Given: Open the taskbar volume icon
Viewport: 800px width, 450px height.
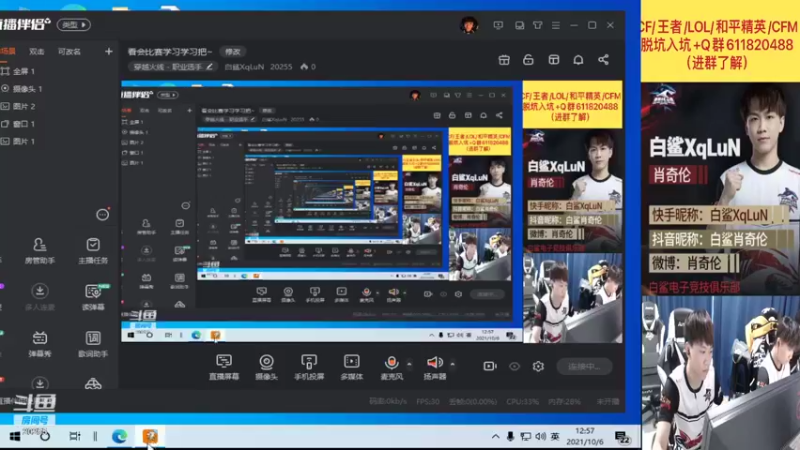Looking at the screenshot, I should (x=541, y=437).
